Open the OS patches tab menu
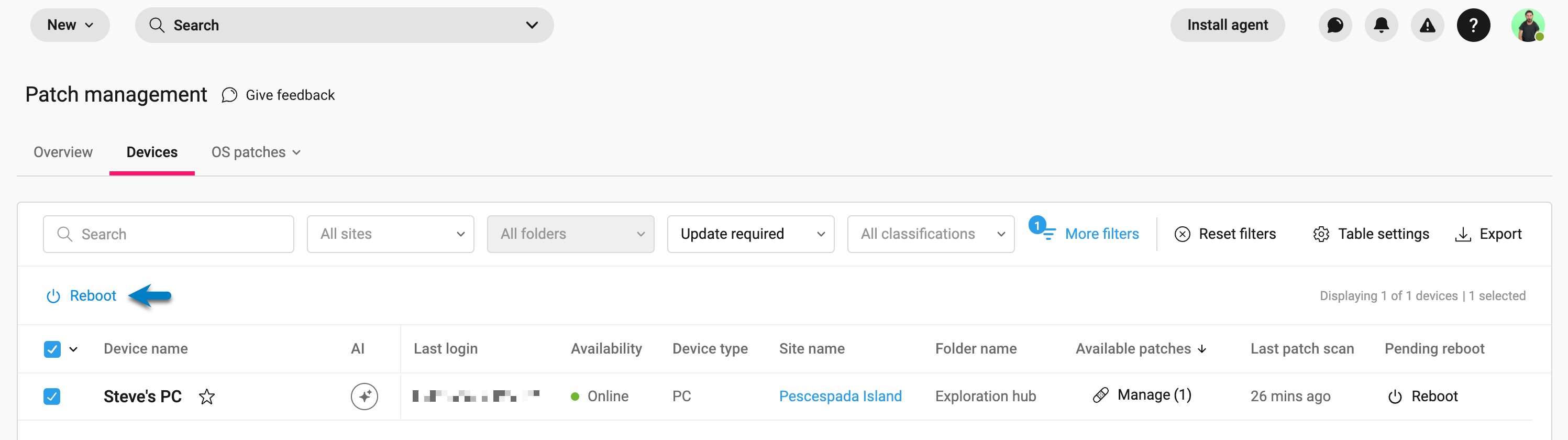 click(256, 152)
